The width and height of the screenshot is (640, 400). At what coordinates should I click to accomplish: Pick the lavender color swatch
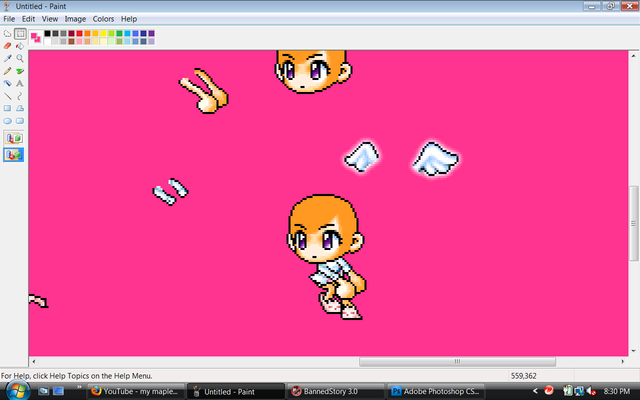tap(151, 41)
